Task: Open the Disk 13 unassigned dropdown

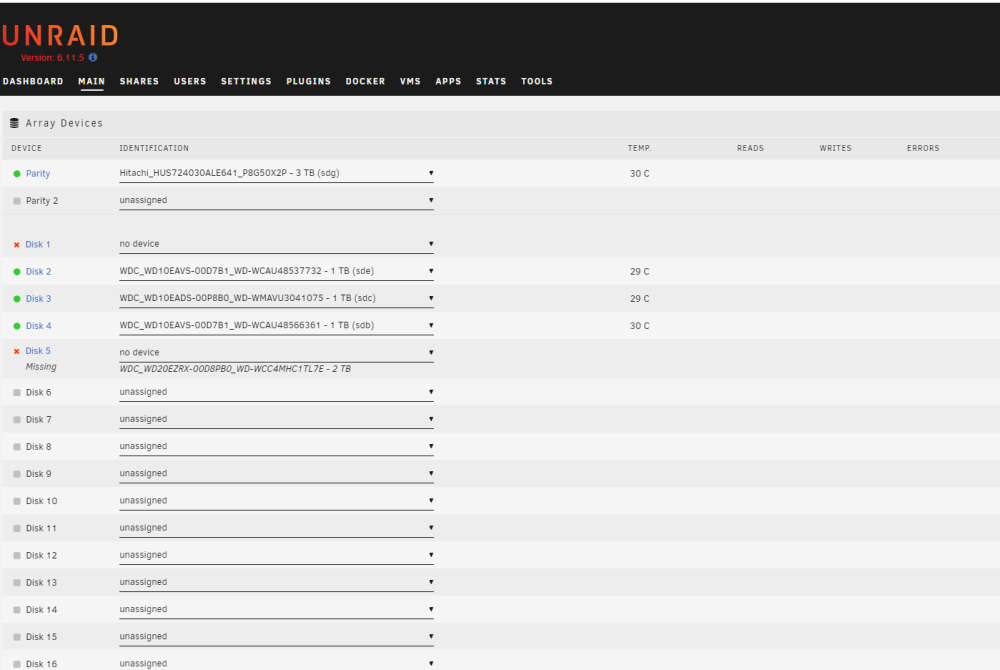Action: [276, 583]
